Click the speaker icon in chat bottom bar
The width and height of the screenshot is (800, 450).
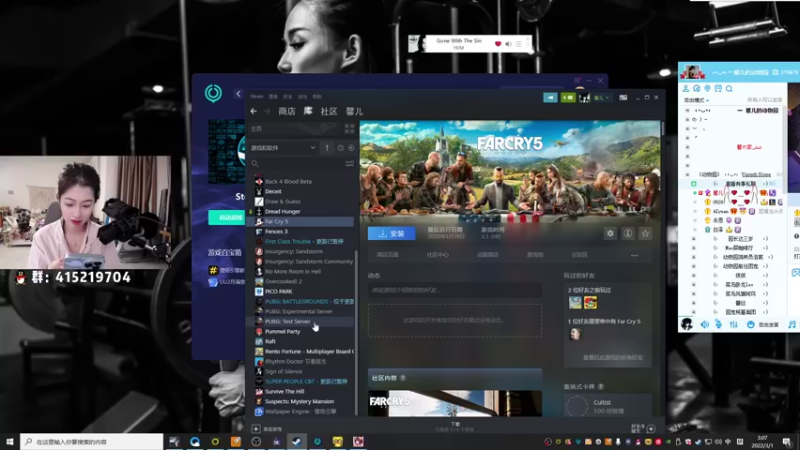pos(705,324)
